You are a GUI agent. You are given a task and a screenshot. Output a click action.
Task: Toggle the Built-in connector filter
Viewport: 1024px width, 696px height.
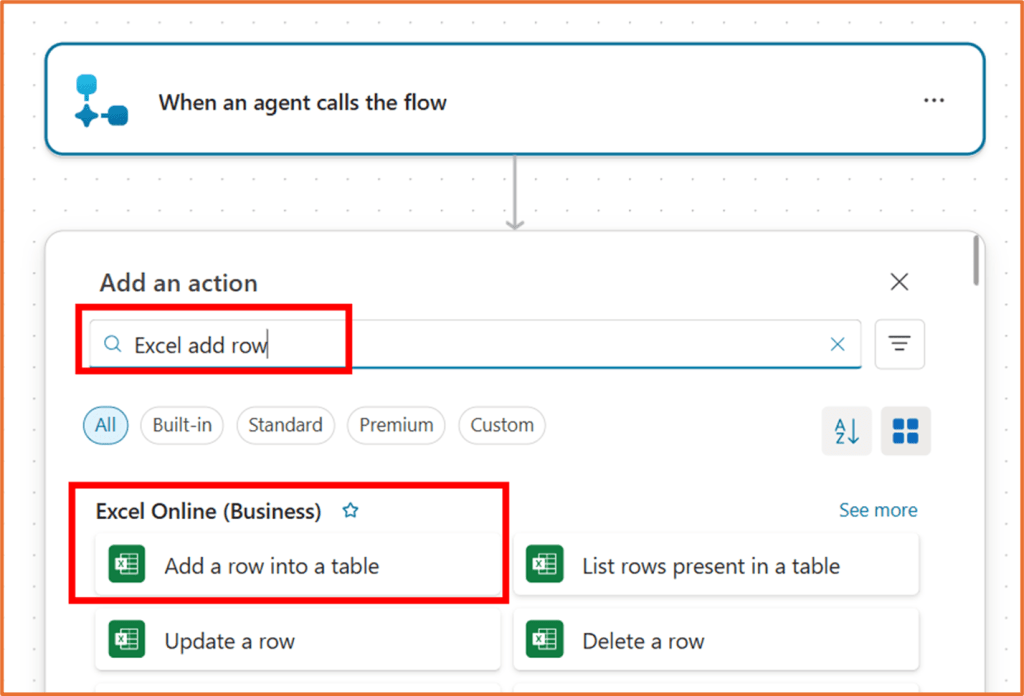click(x=181, y=425)
